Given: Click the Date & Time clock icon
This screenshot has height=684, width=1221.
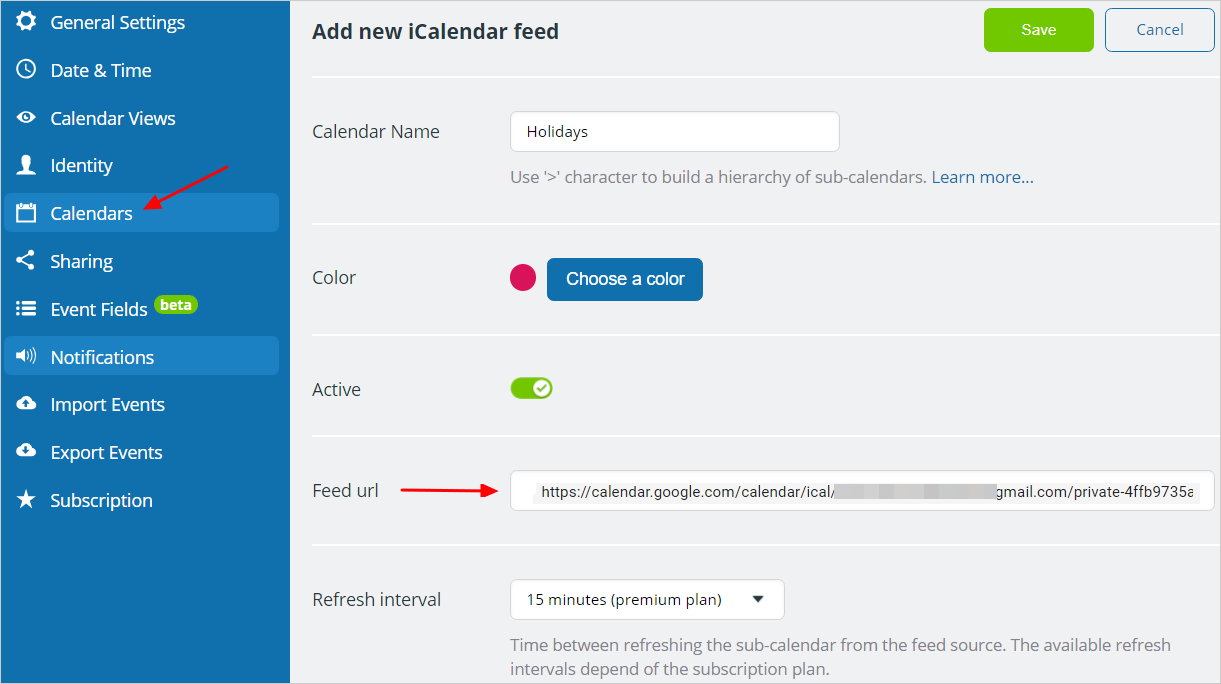Looking at the screenshot, I should (26, 70).
